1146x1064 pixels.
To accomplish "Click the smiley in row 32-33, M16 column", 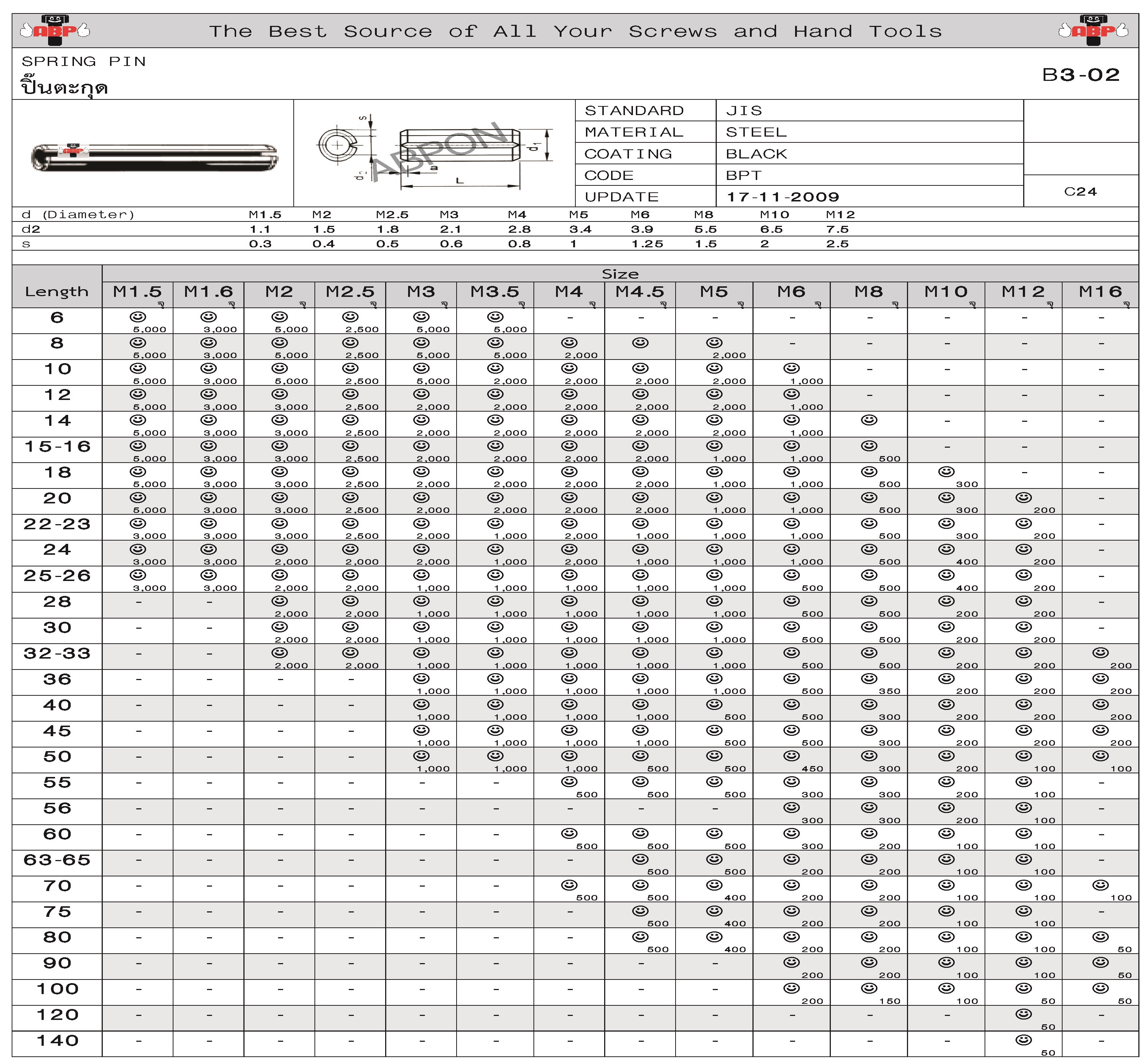I will click(x=1100, y=652).
